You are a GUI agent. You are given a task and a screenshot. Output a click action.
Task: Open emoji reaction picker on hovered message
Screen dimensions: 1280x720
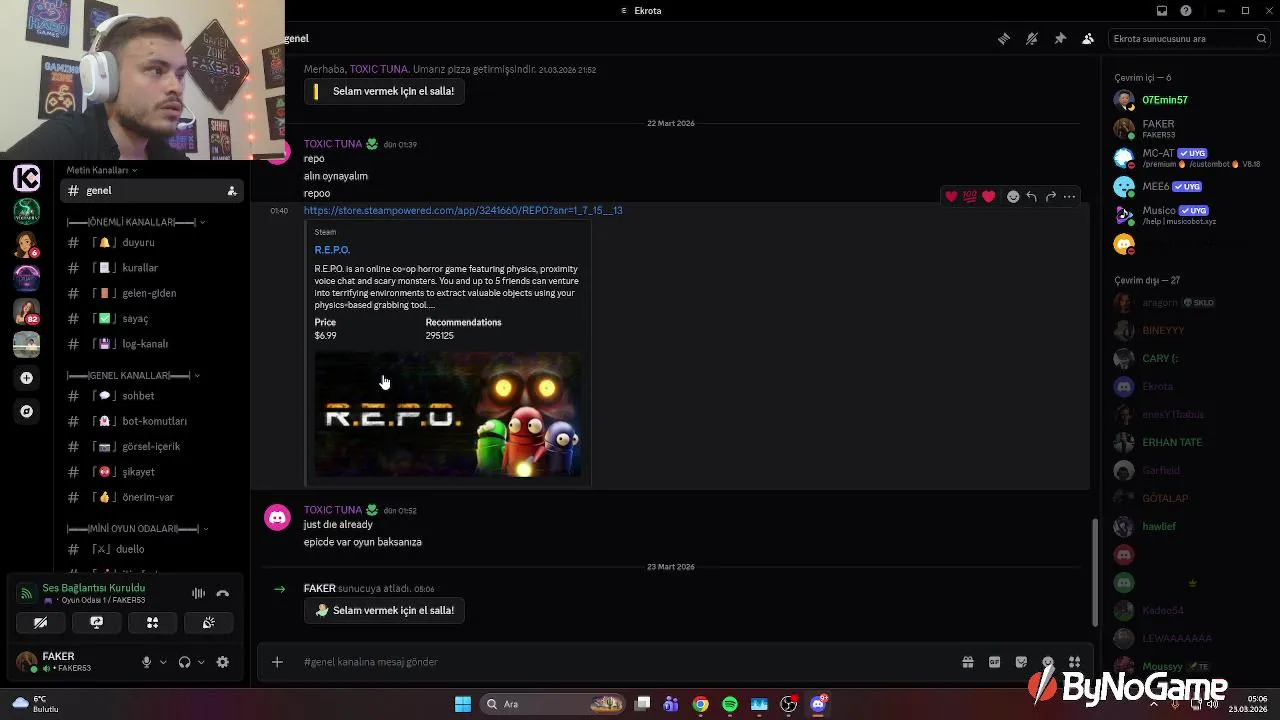(1013, 196)
